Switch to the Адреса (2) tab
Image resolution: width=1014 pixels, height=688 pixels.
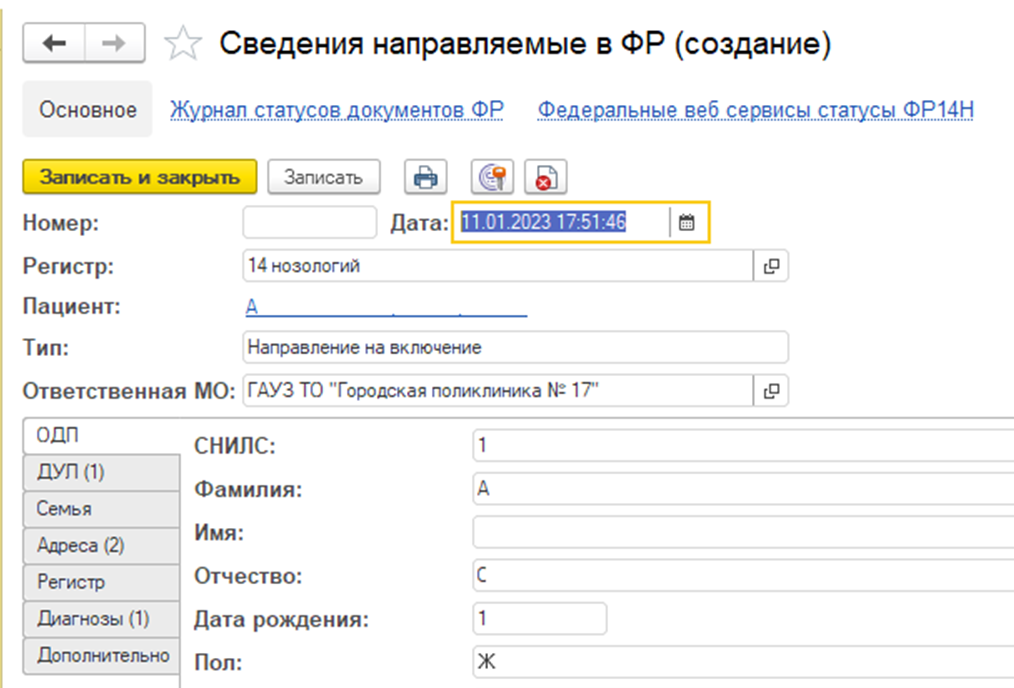[81, 546]
